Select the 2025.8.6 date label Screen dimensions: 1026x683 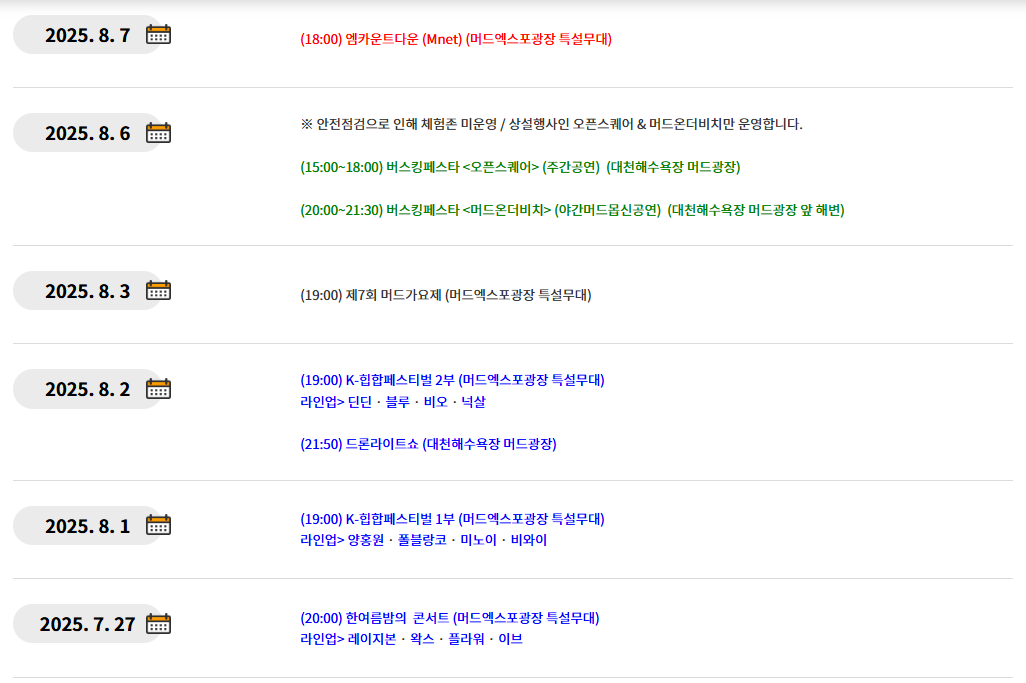point(85,131)
